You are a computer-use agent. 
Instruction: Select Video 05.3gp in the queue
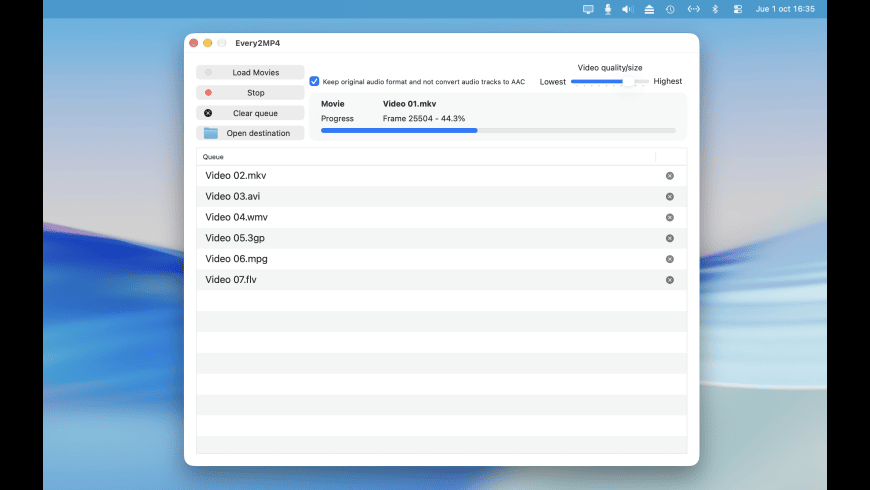tap(442, 238)
